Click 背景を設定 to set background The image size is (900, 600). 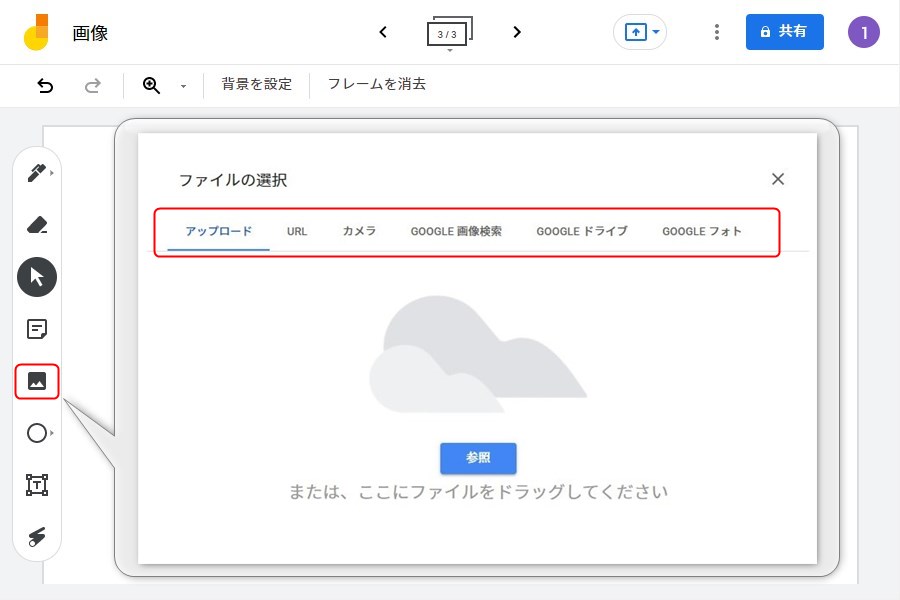(257, 84)
